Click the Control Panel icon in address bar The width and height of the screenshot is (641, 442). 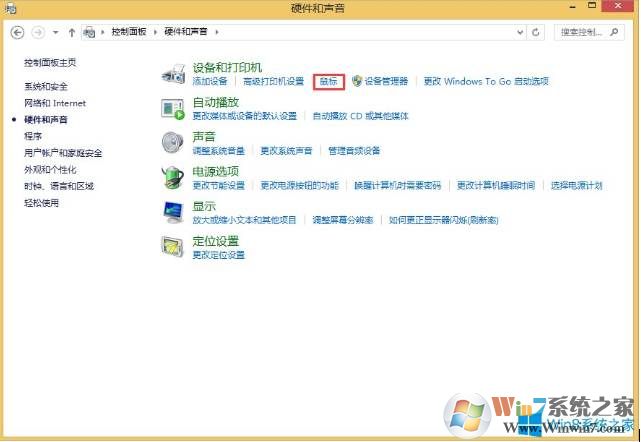tap(90, 32)
